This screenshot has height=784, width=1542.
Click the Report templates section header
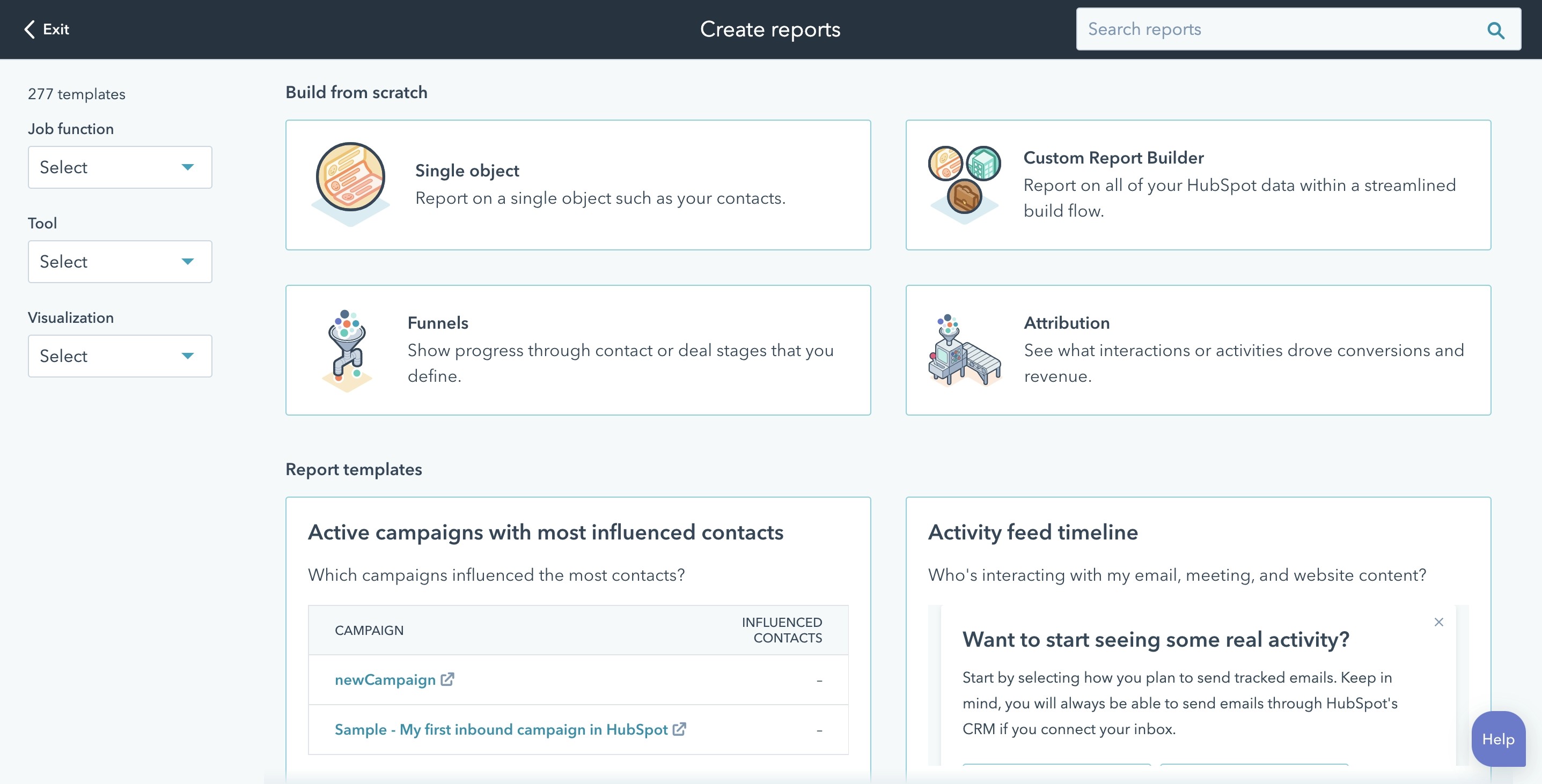tap(353, 468)
